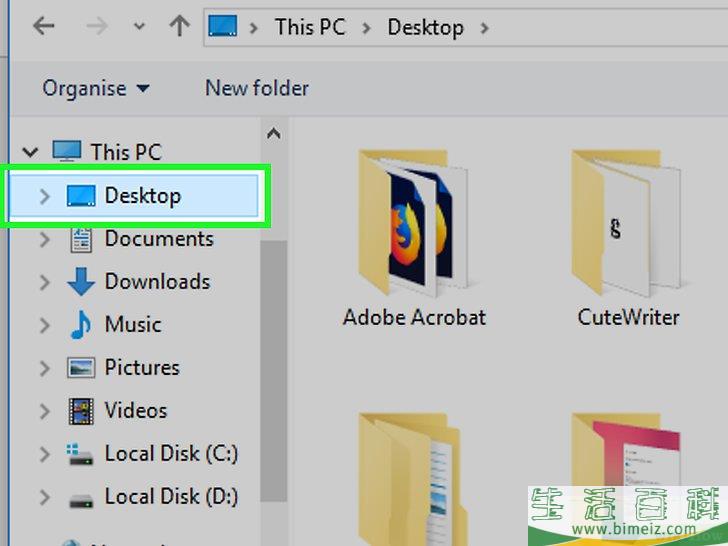The image size is (728, 546).
Task: Click the Videos film icon
Action: 81,411
